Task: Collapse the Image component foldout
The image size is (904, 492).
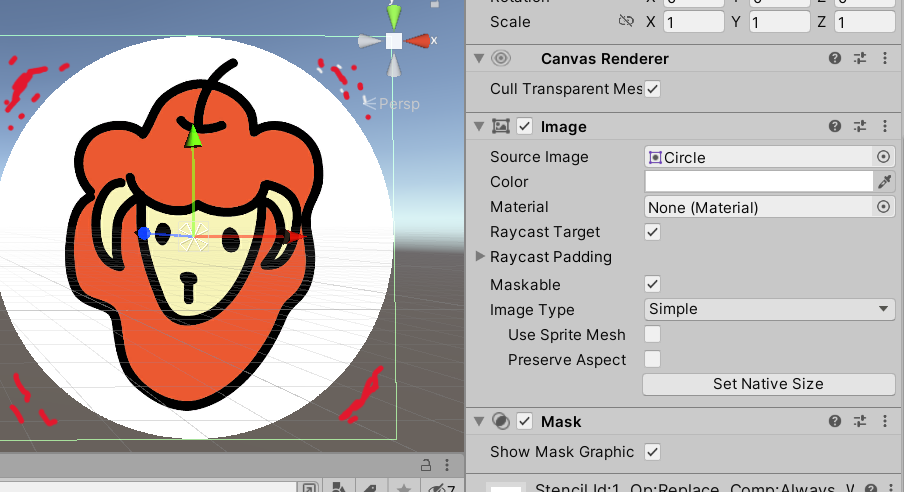Action: pos(479,126)
